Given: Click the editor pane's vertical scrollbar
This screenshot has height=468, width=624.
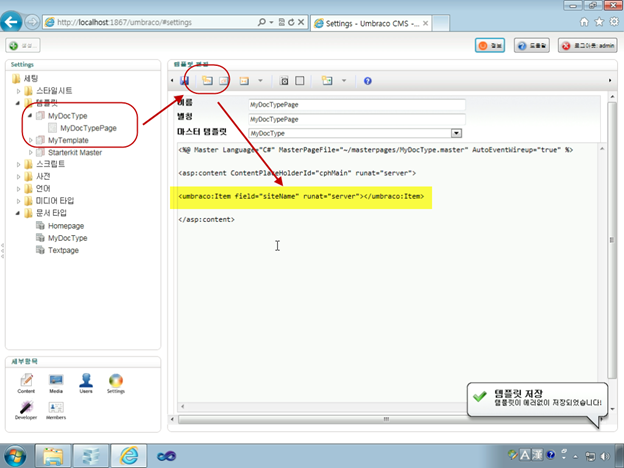Looking at the screenshot, I should coord(612,239).
